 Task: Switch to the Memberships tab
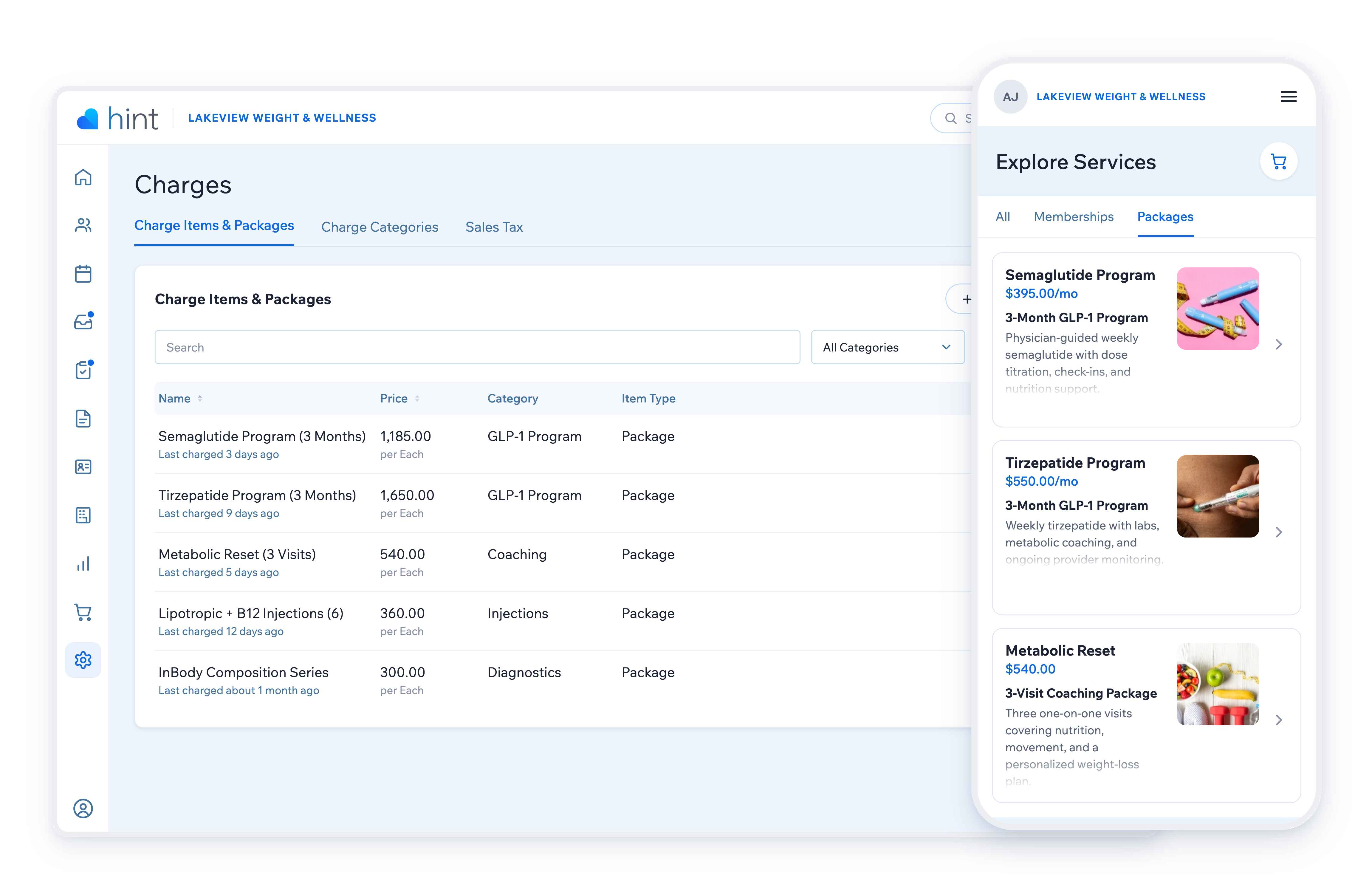coord(1073,217)
